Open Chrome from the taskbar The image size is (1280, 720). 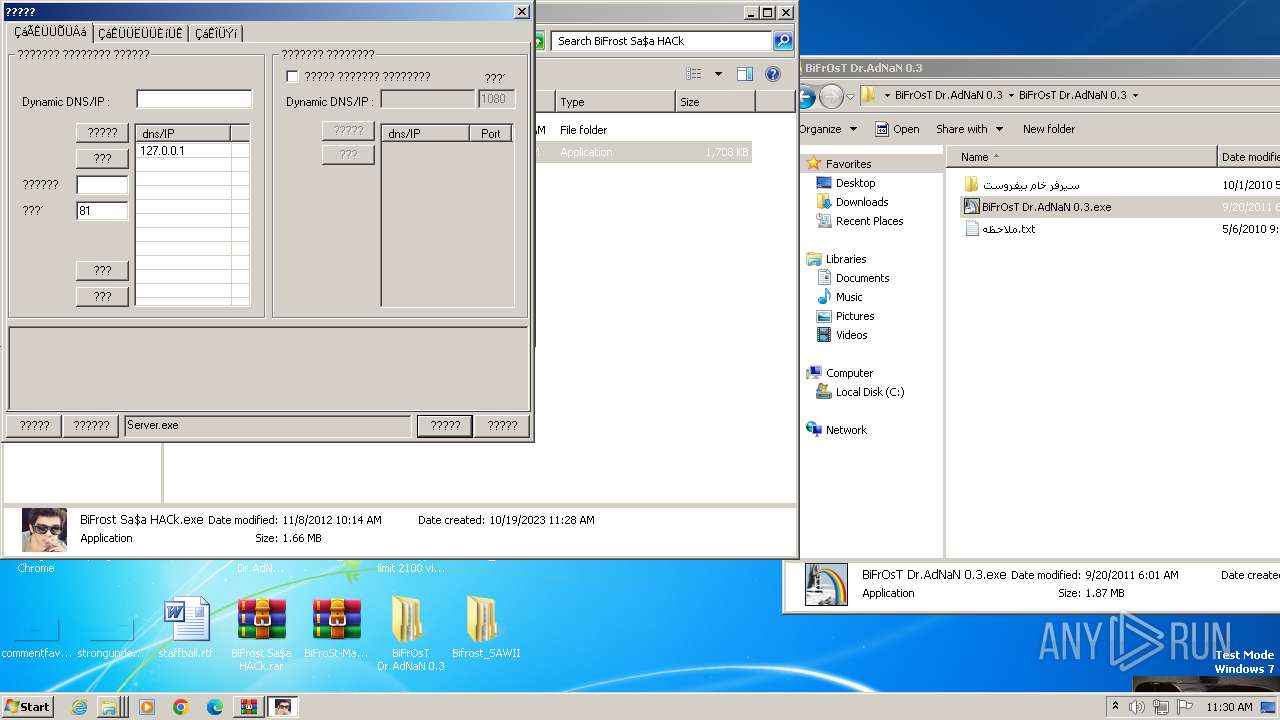point(181,707)
